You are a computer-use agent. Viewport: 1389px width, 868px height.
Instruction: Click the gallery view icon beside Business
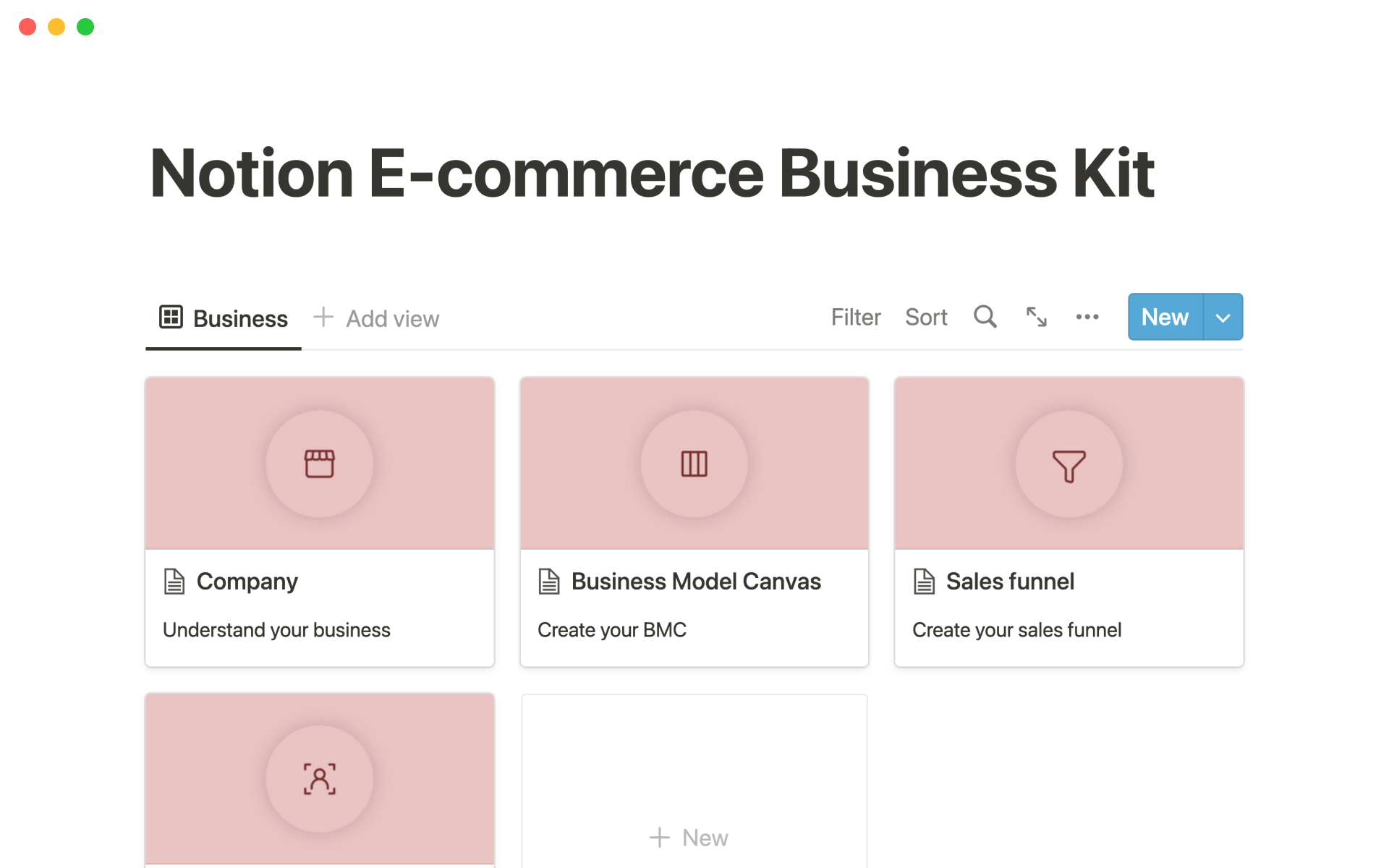171,317
